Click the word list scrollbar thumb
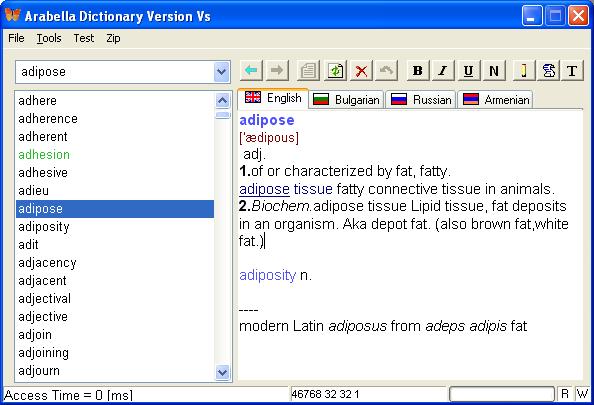 (222, 115)
